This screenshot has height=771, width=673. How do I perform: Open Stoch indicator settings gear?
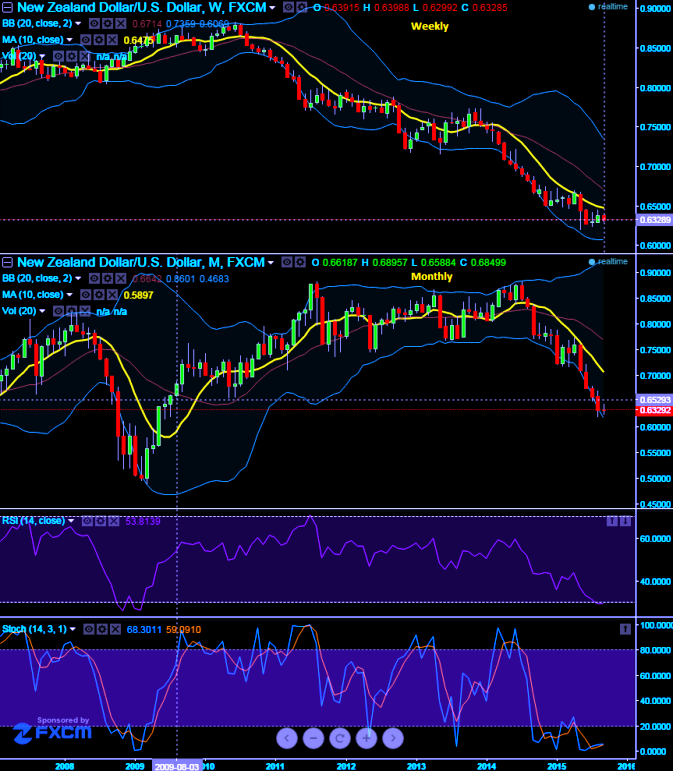click(102, 629)
